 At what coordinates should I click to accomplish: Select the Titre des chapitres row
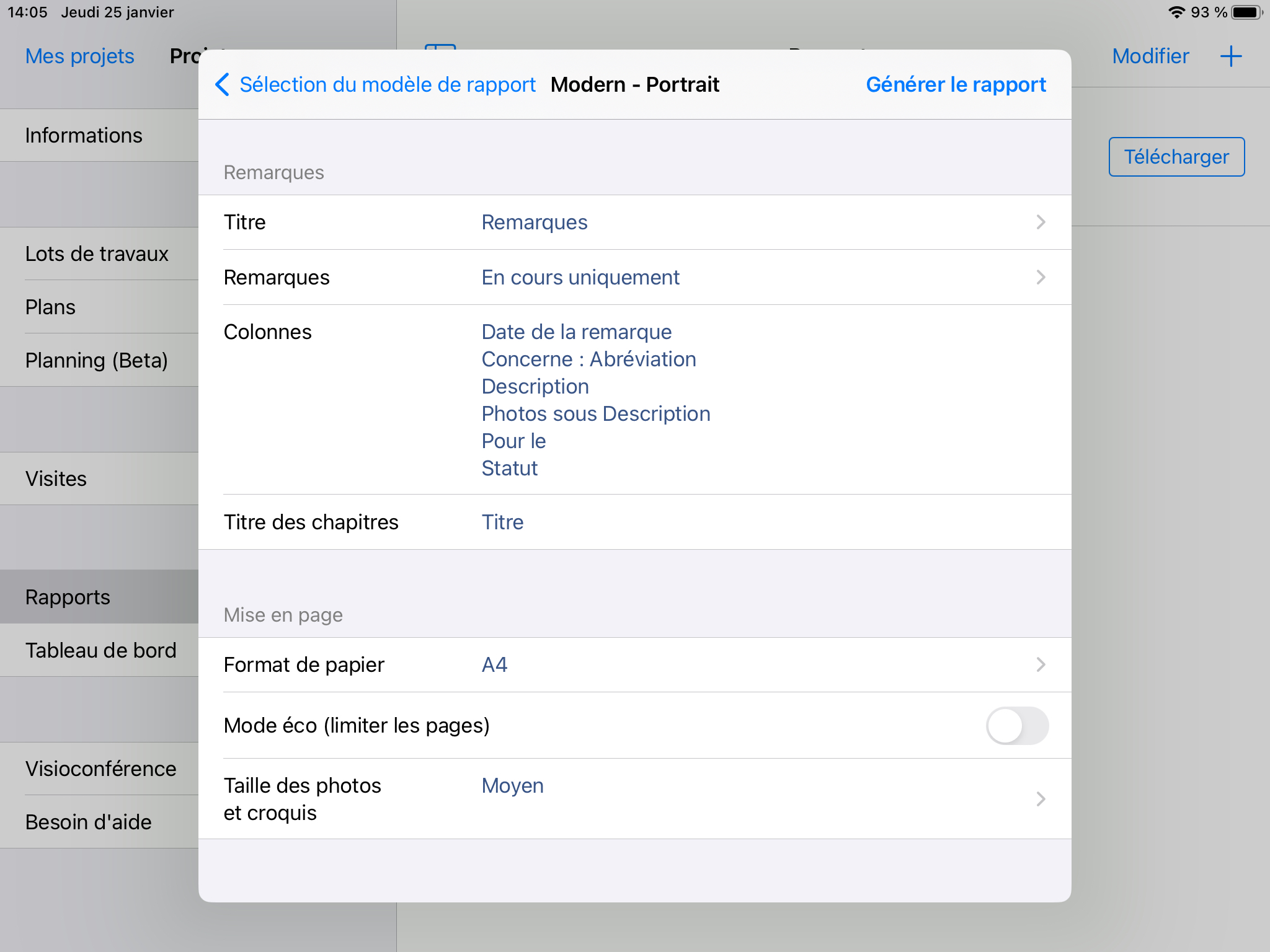pyautogui.click(x=634, y=522)
